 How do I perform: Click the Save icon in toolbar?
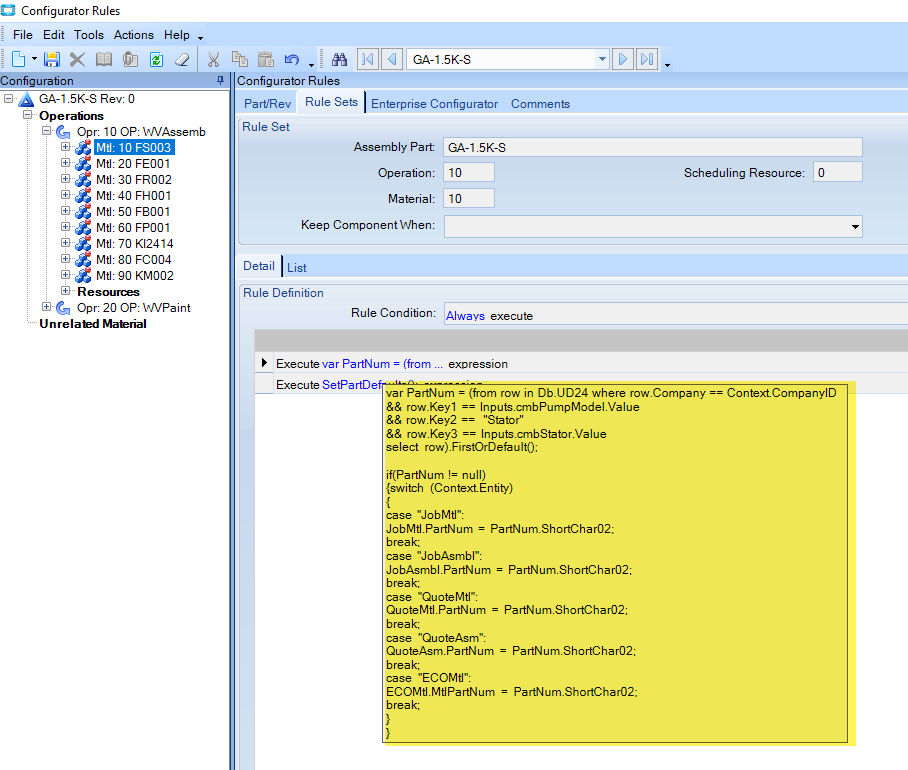(52, 60)
